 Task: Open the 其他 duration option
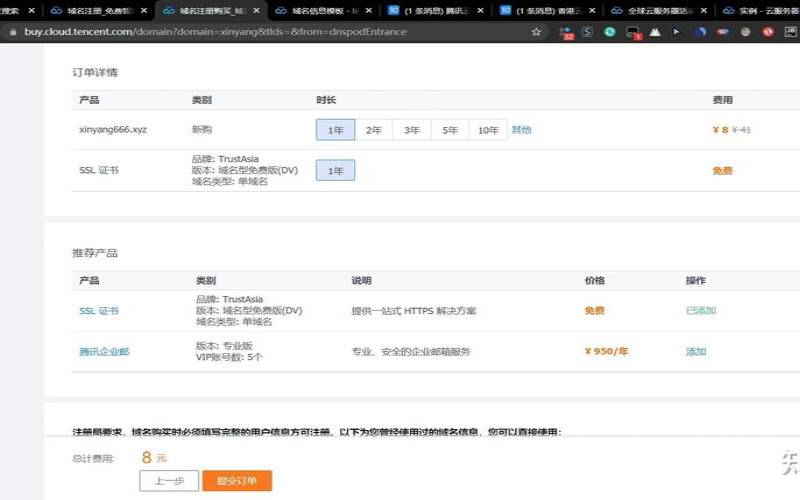521,130
